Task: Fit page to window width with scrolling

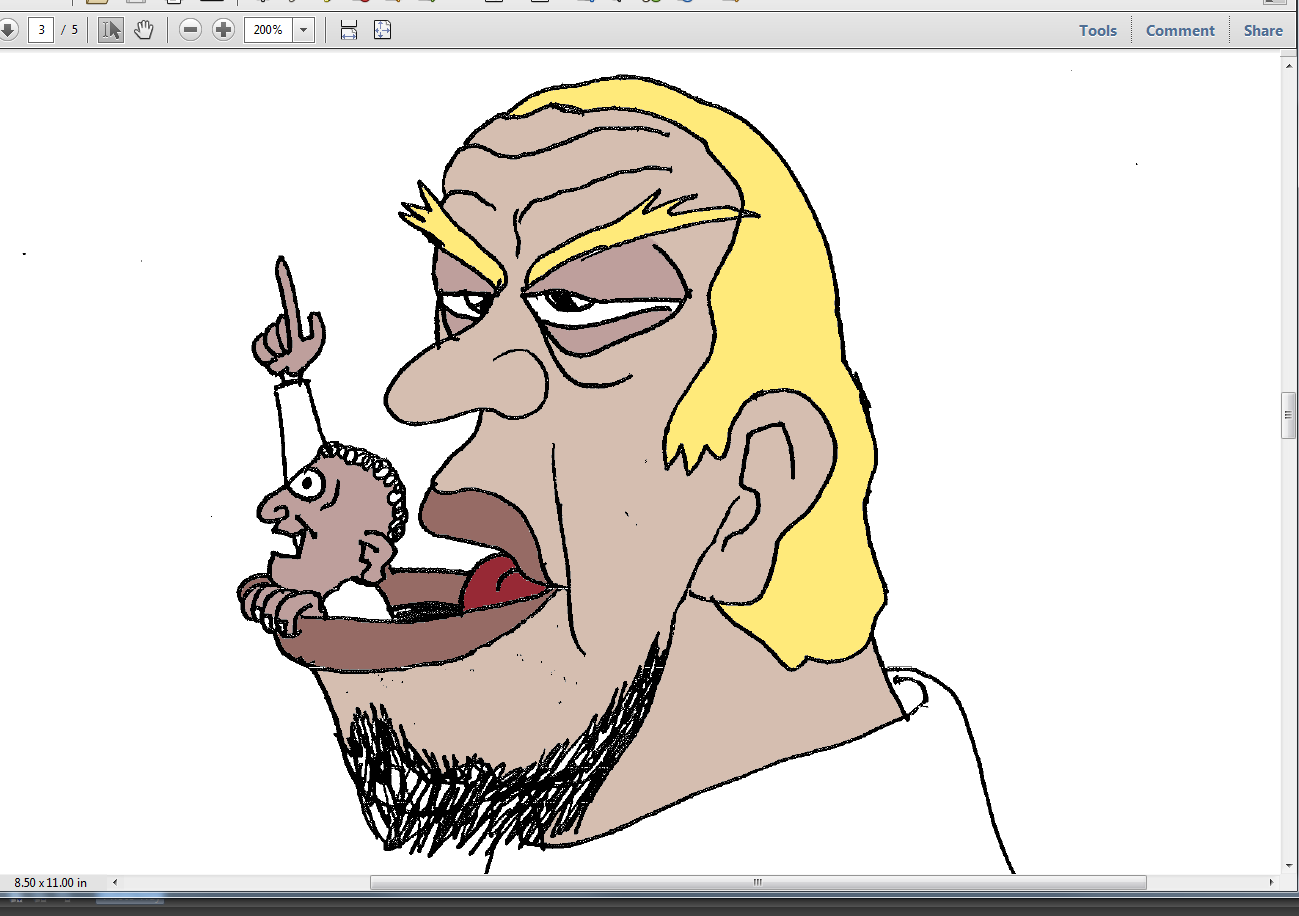Action: tap(349, 30)
